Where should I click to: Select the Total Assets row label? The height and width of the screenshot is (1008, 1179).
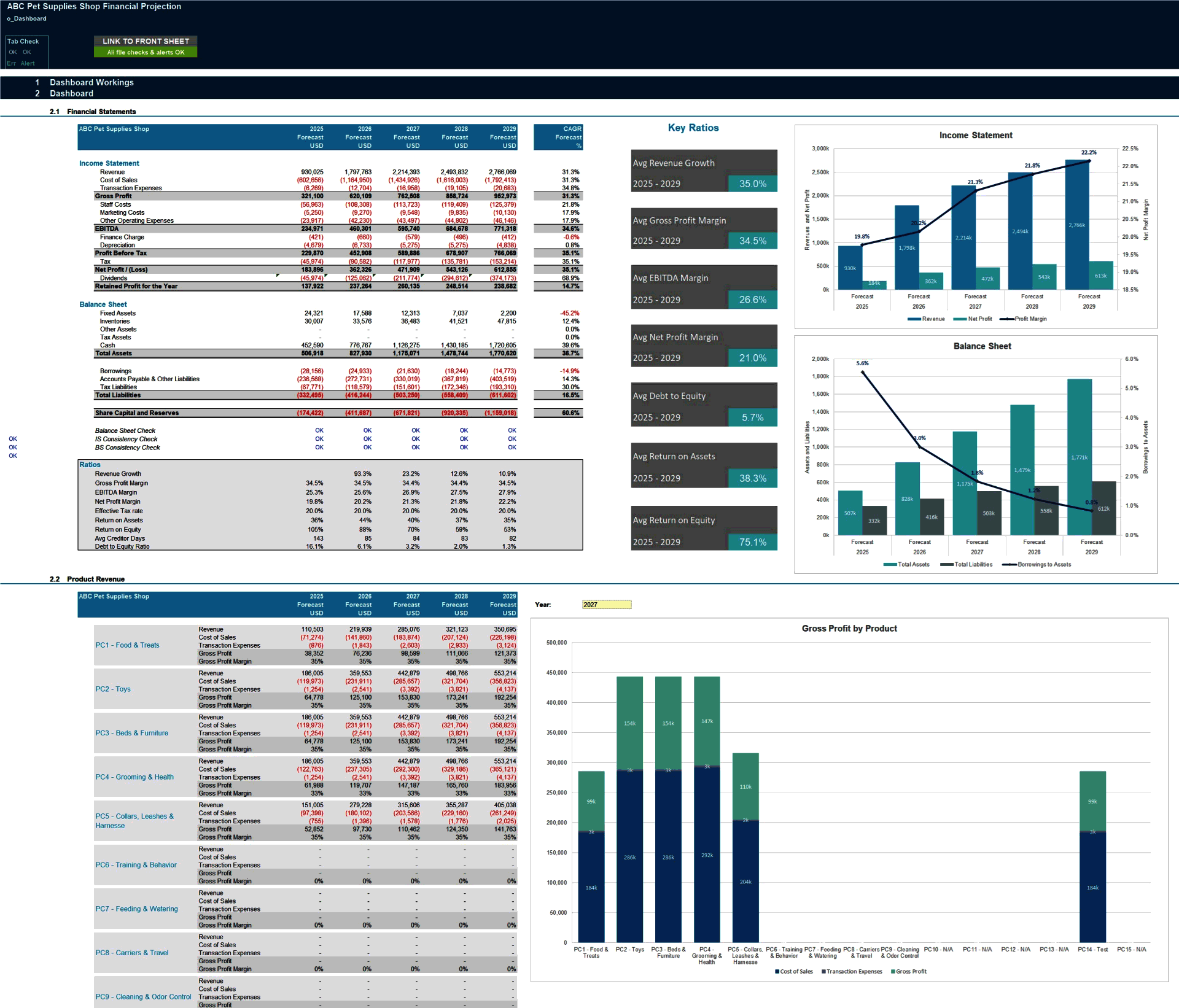pos(113,353)
